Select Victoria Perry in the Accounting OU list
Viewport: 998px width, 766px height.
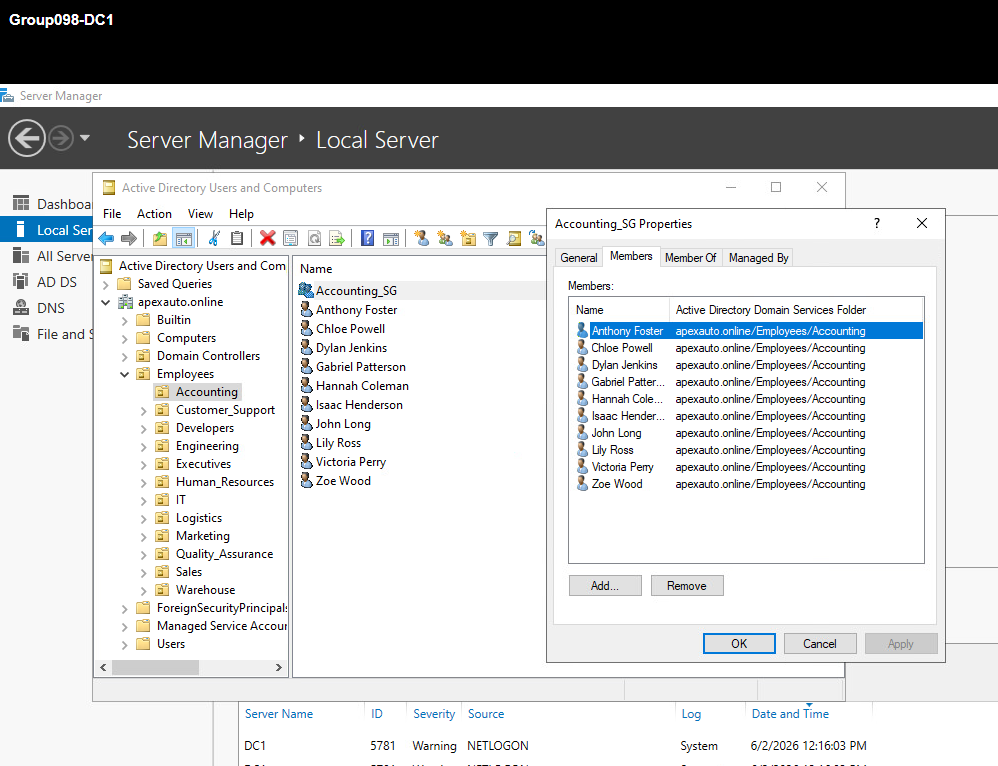(351, 462)
